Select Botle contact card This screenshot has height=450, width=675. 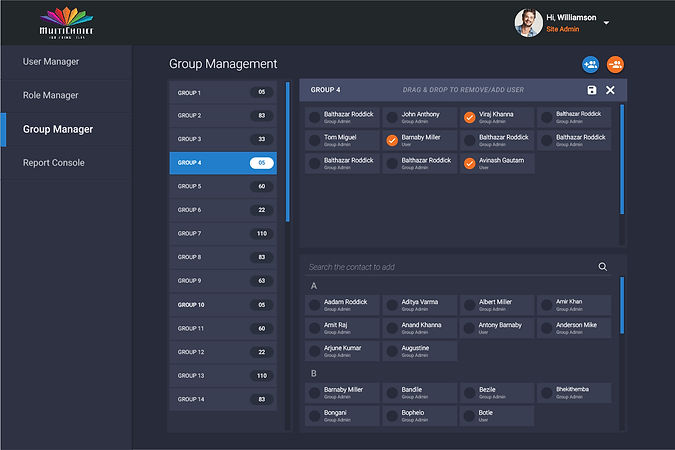(497, 416)
